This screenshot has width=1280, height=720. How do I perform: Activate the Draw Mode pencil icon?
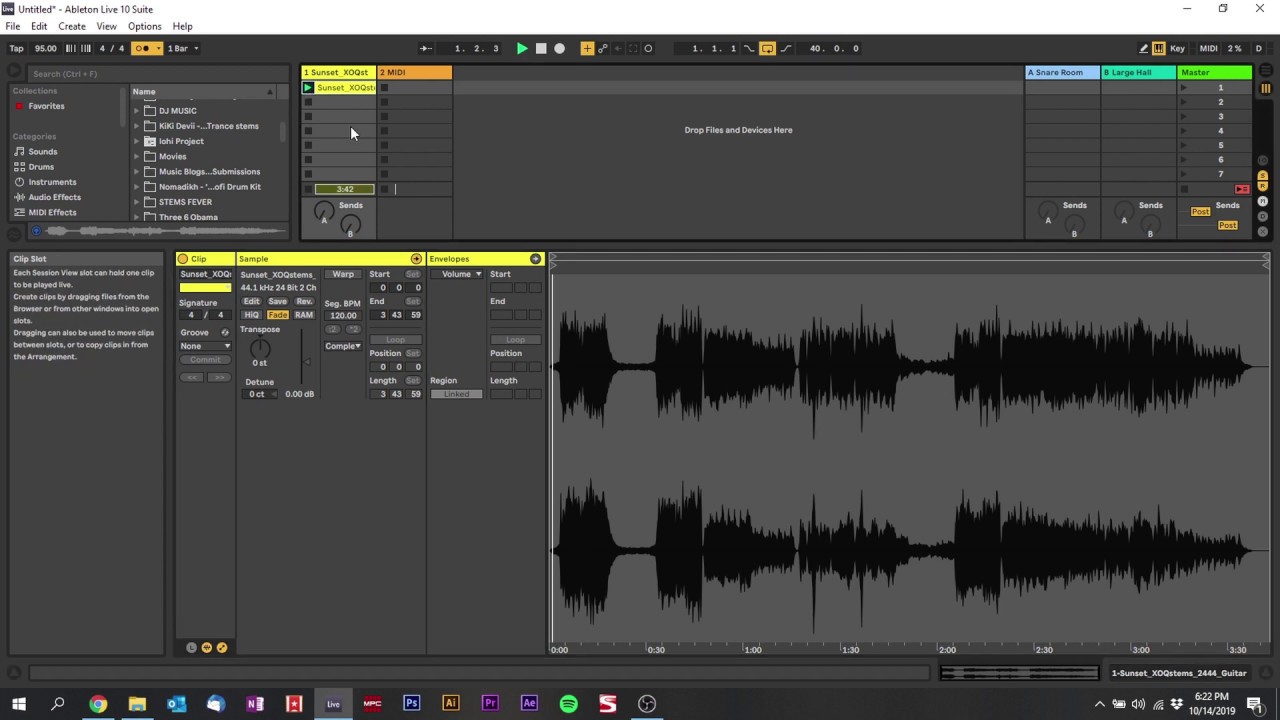[1144, 48]
